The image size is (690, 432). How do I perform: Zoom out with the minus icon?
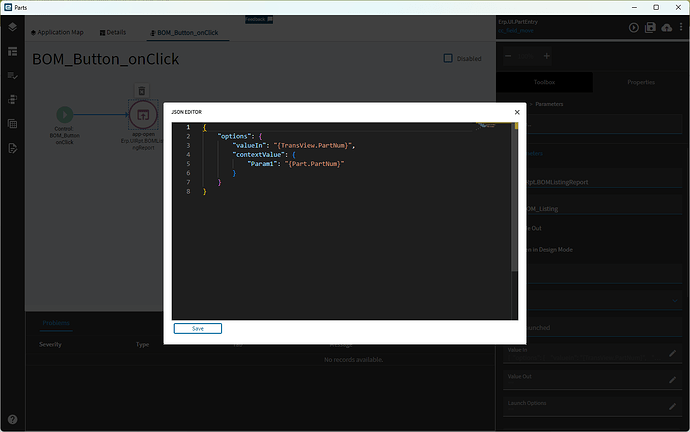(508, 56)
